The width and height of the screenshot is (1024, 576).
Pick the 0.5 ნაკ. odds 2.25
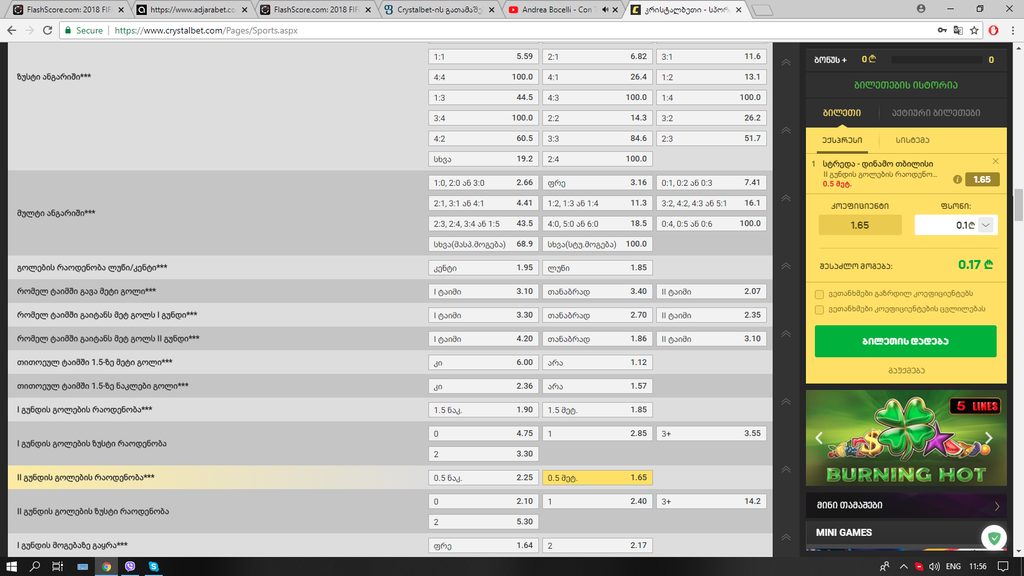pyautogui.click(x=483, y=478)
